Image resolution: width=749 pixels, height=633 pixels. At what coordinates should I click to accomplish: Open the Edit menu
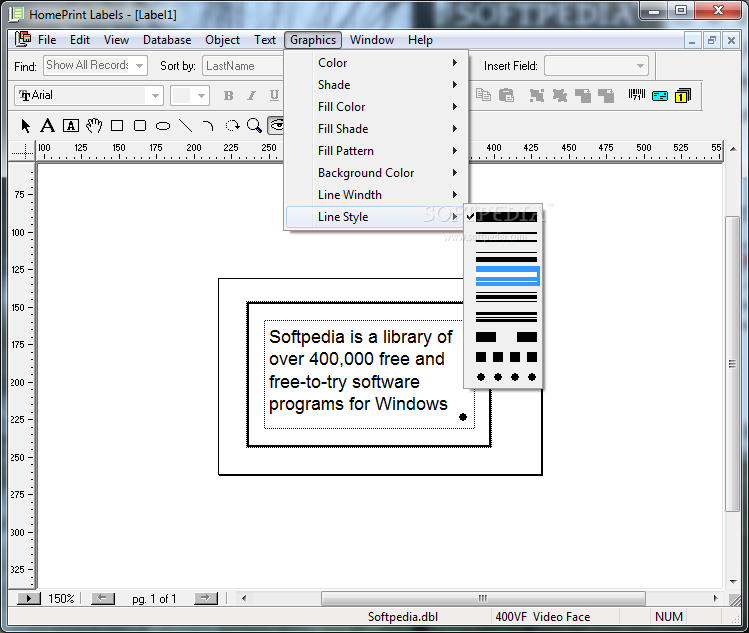(x=80, y=40)
